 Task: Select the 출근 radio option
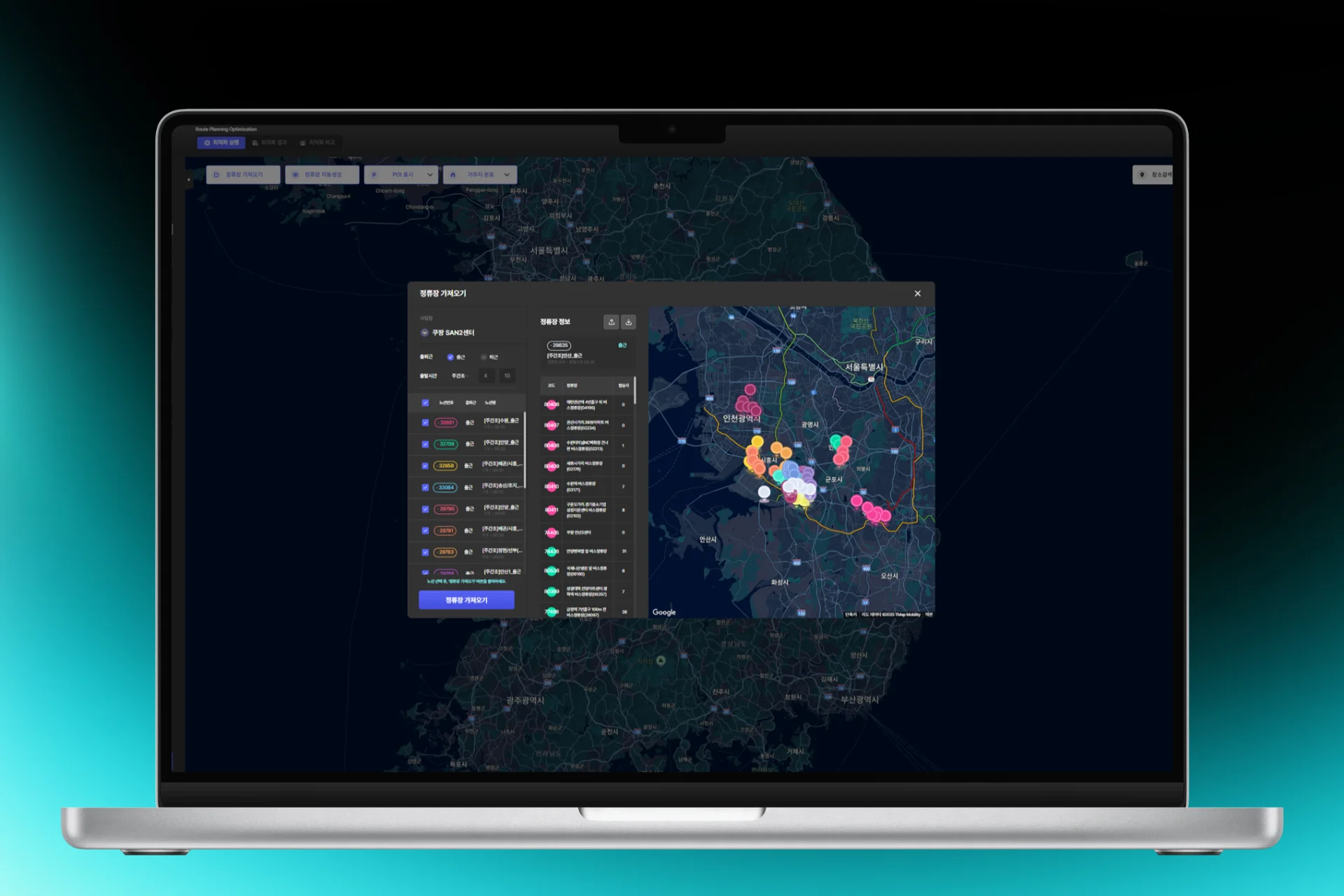450,357
